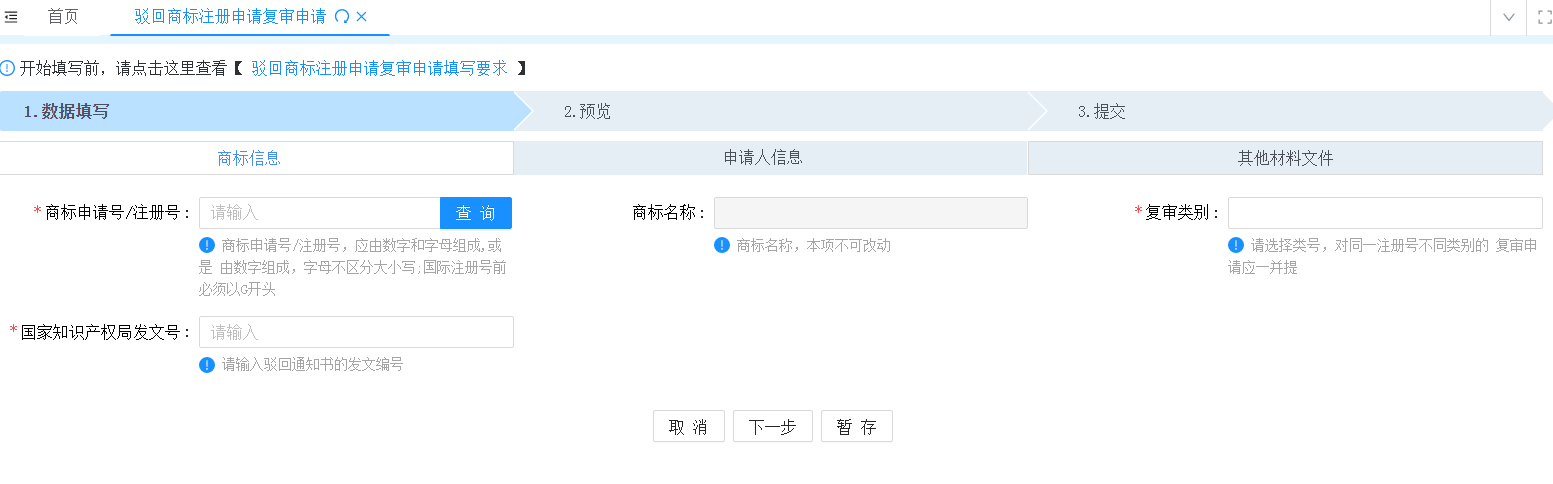Image resolution: width=1553 pixels, height=484 pixels.
Task: Click the refresh icon on the active tab
Action: [x=342, y=17]
